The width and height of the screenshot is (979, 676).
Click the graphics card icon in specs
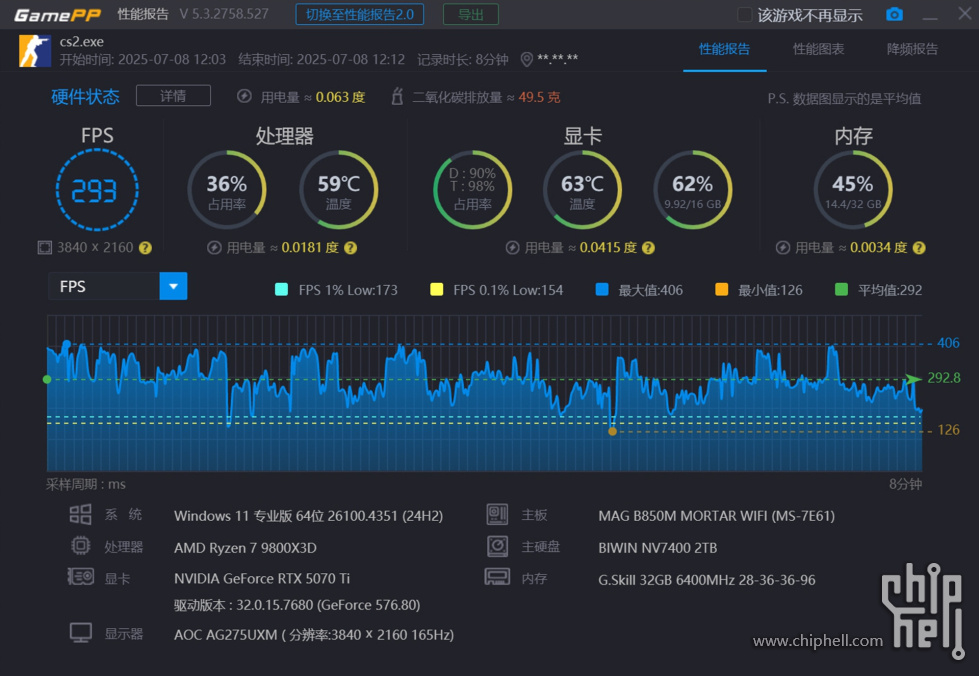pos(81,577)
